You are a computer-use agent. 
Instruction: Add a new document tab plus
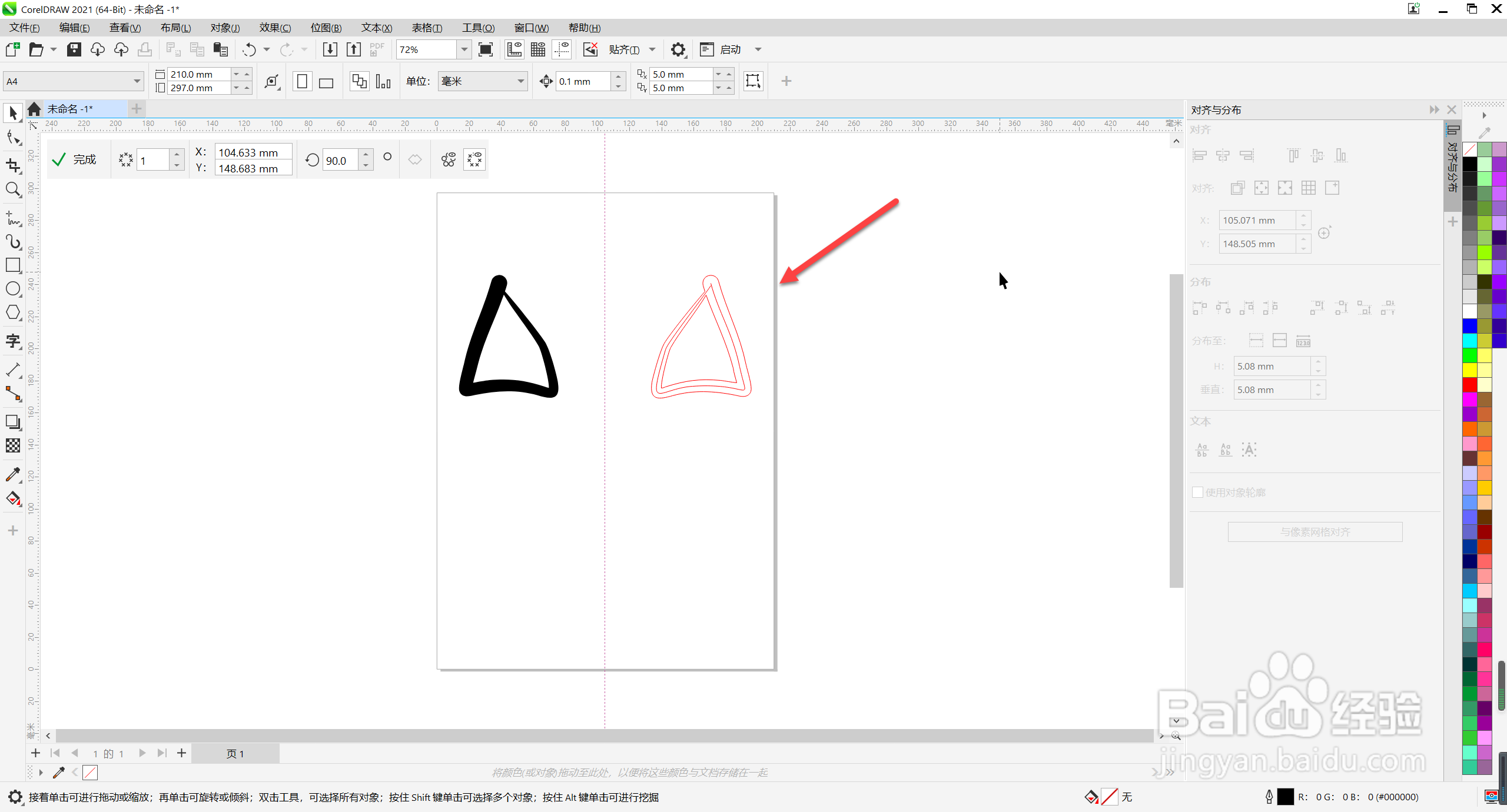click(x=137, y=109)
